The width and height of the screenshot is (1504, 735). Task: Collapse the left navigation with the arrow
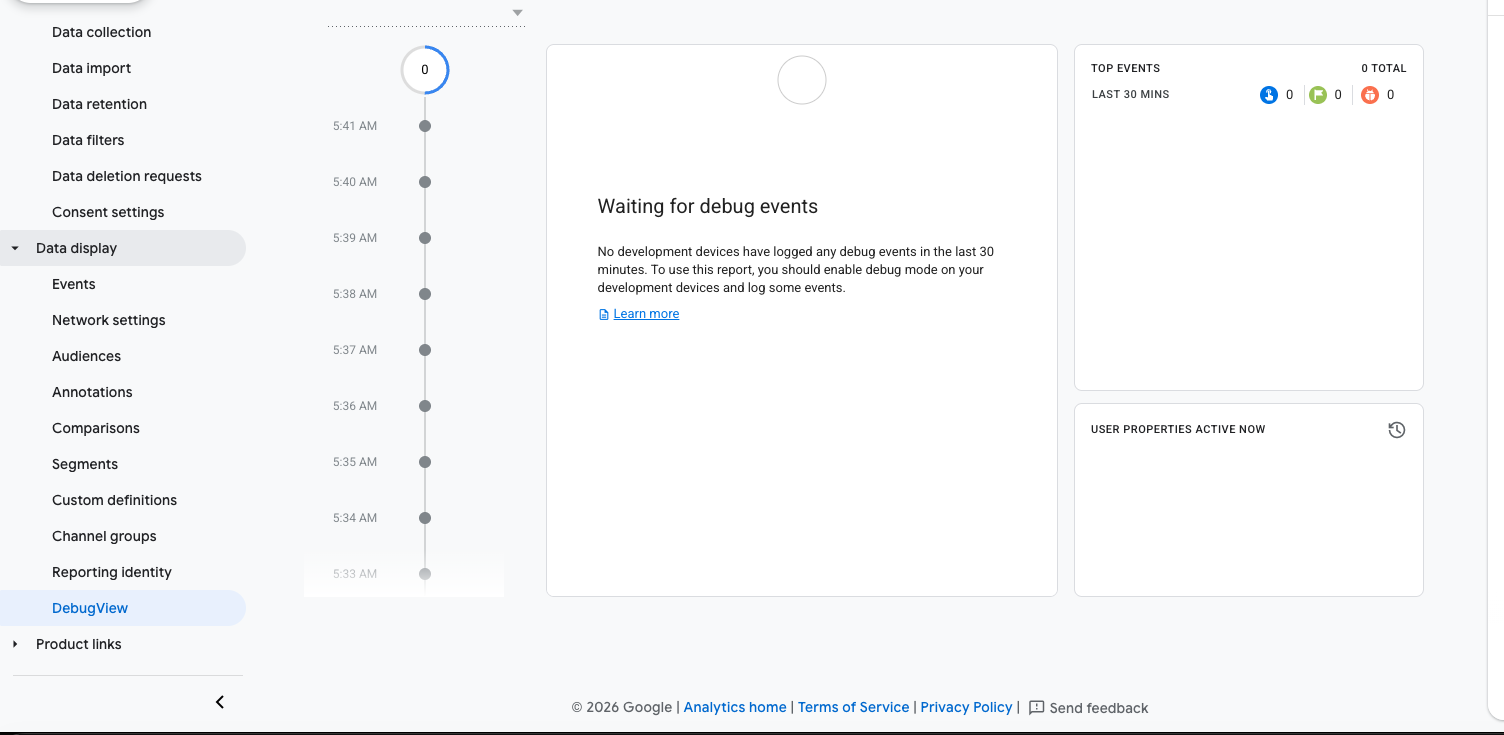pos(219,701)
